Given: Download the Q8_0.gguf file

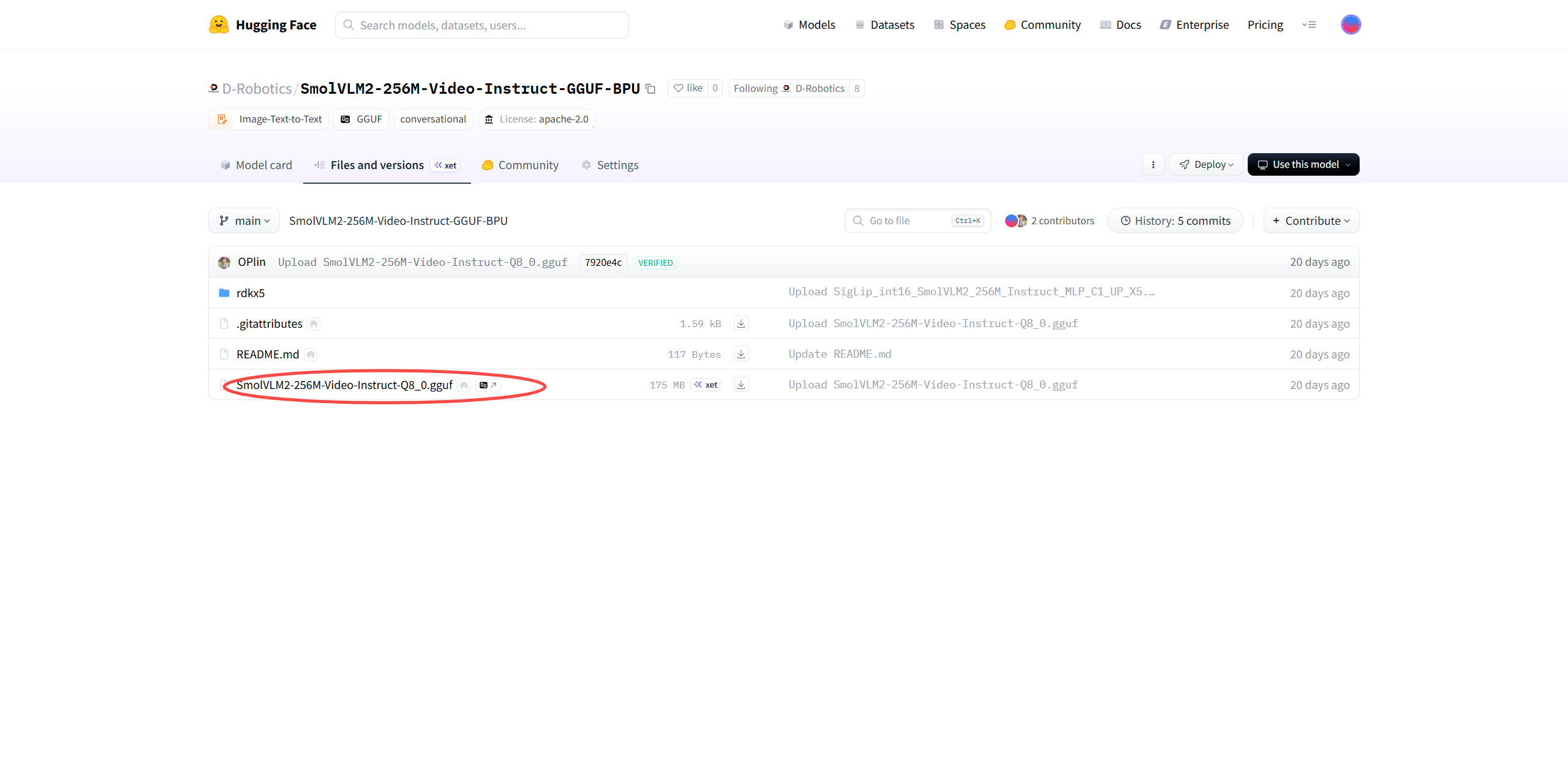Looking at the screenshot, I should click(741, 385).
